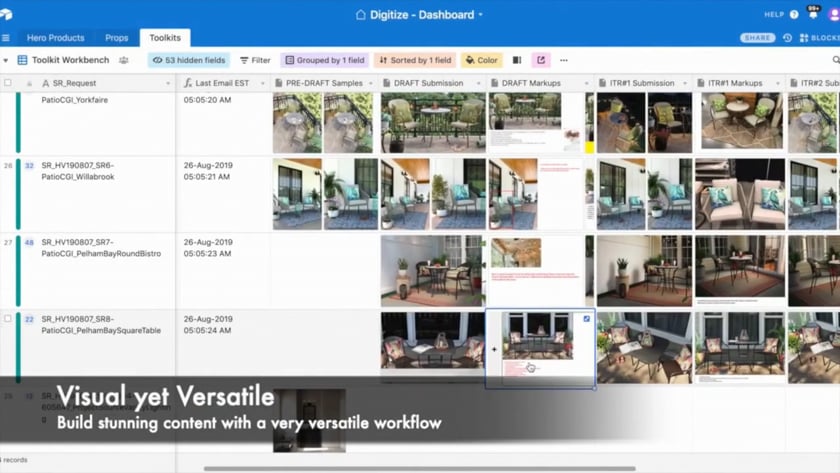Click the Last Email EST formula icon
Viewport: 840px width, 473px height.
click(188, 83)
